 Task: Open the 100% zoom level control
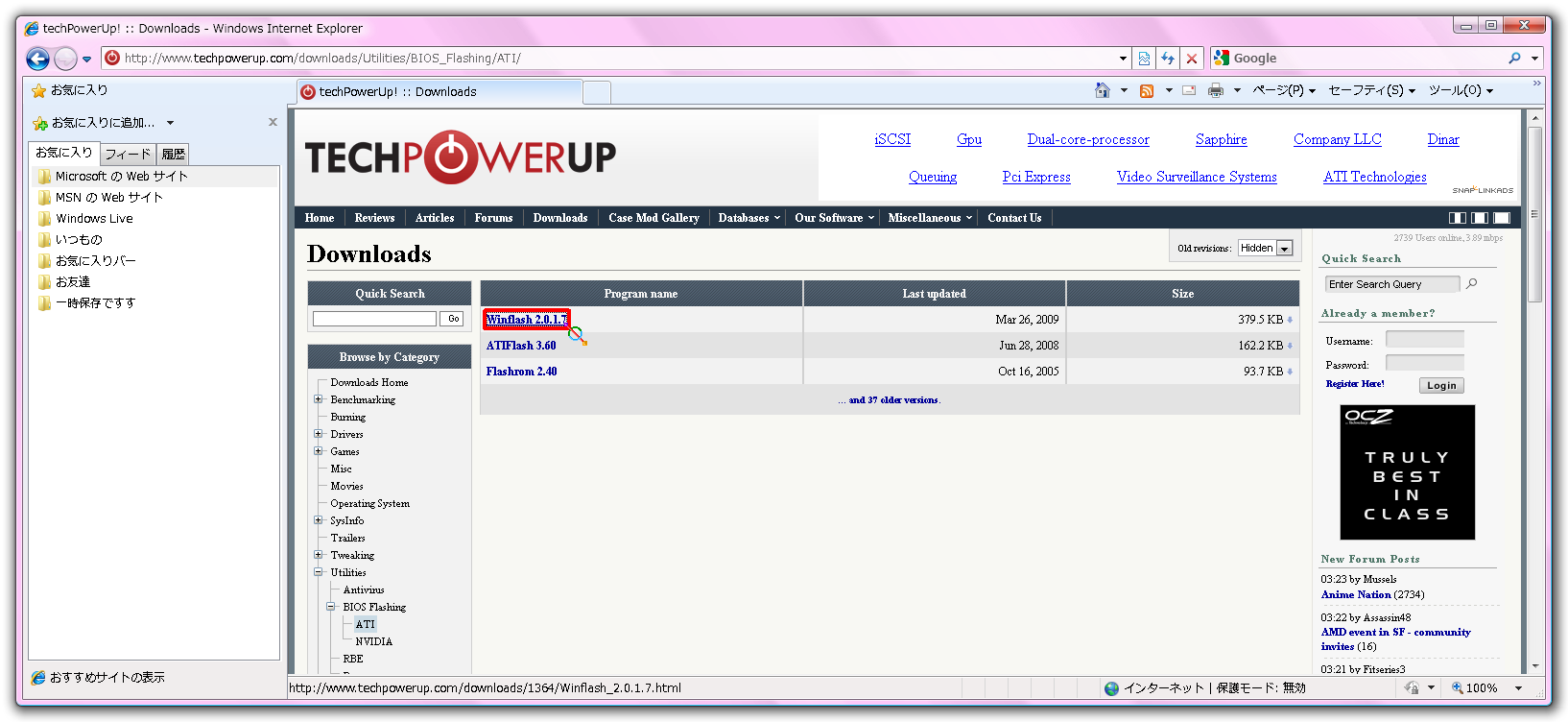coord(1487,687)
